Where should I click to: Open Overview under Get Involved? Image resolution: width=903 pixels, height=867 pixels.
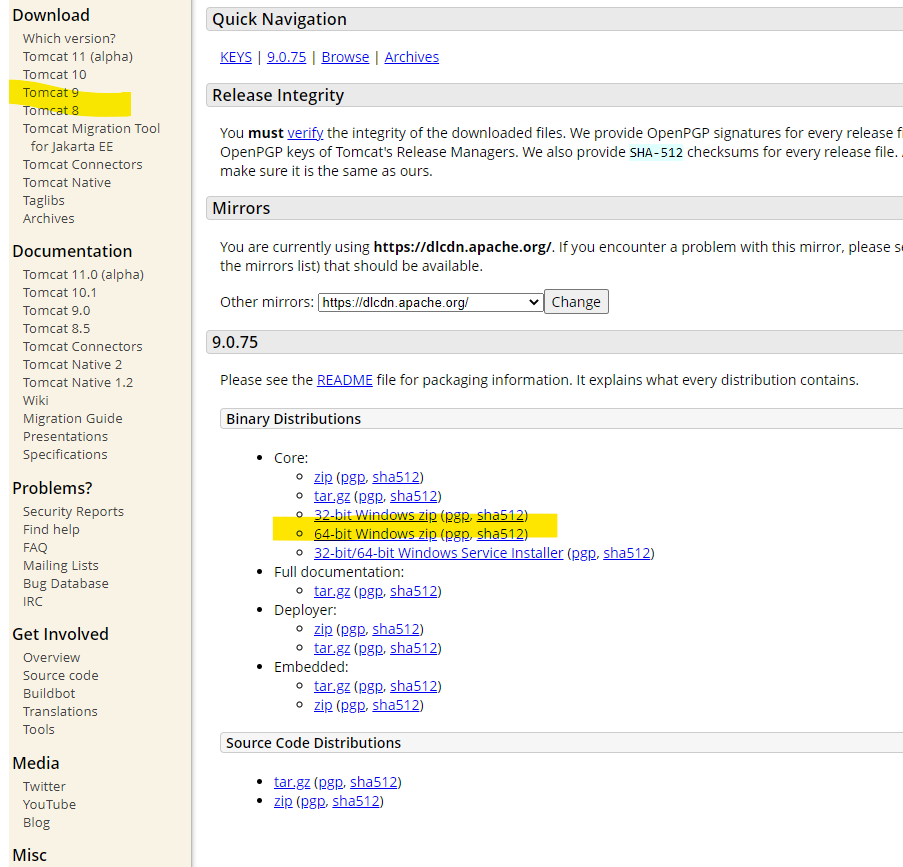[51, 657]
